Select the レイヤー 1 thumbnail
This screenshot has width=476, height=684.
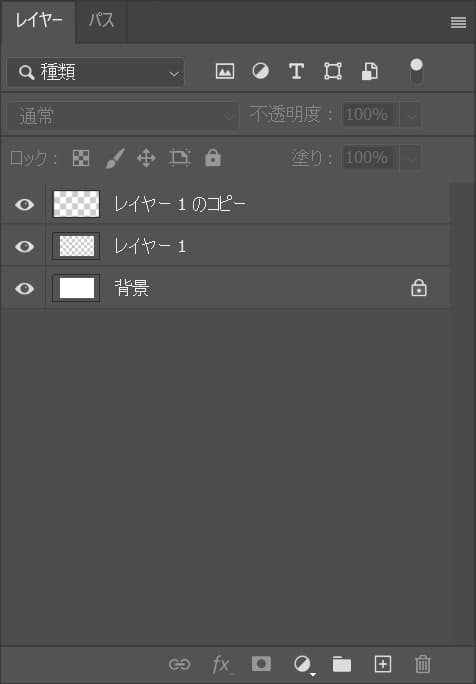click(x=76, y=246)
